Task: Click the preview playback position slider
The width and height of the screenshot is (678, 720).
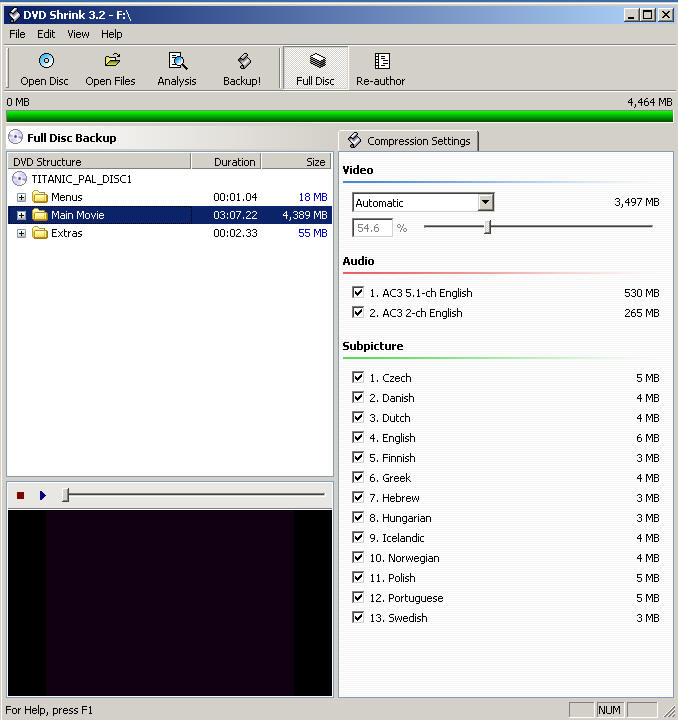Action: click(x=66, y=495)
